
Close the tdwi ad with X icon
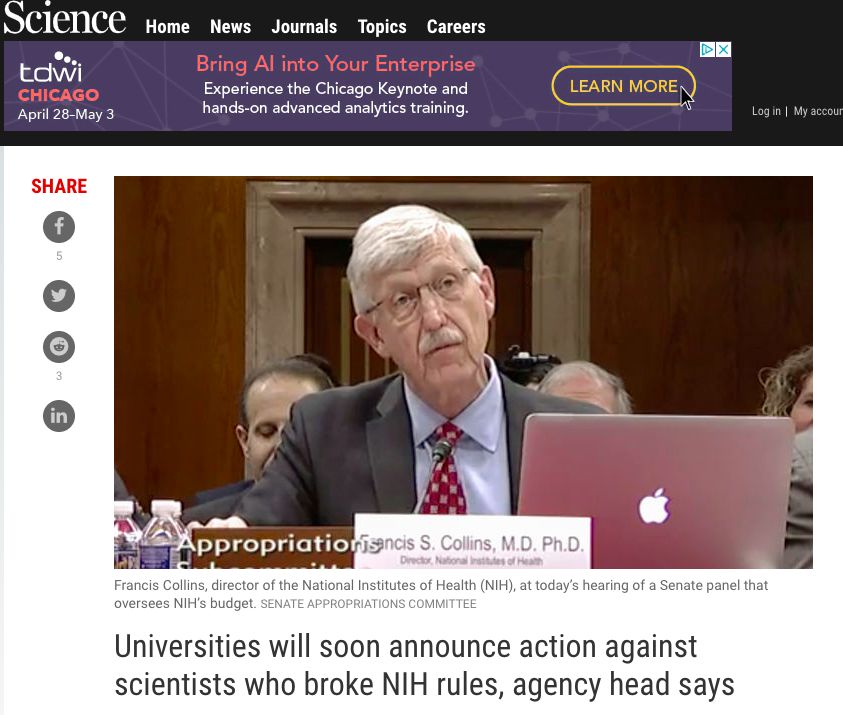point(723,50)
